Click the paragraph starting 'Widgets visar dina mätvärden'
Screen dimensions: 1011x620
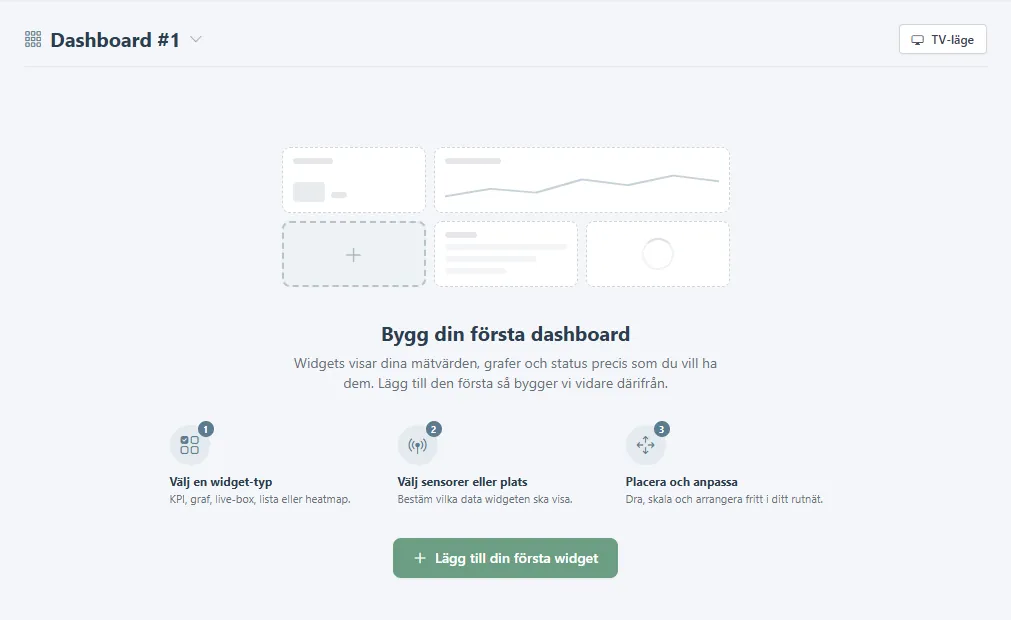pos(506,373)
